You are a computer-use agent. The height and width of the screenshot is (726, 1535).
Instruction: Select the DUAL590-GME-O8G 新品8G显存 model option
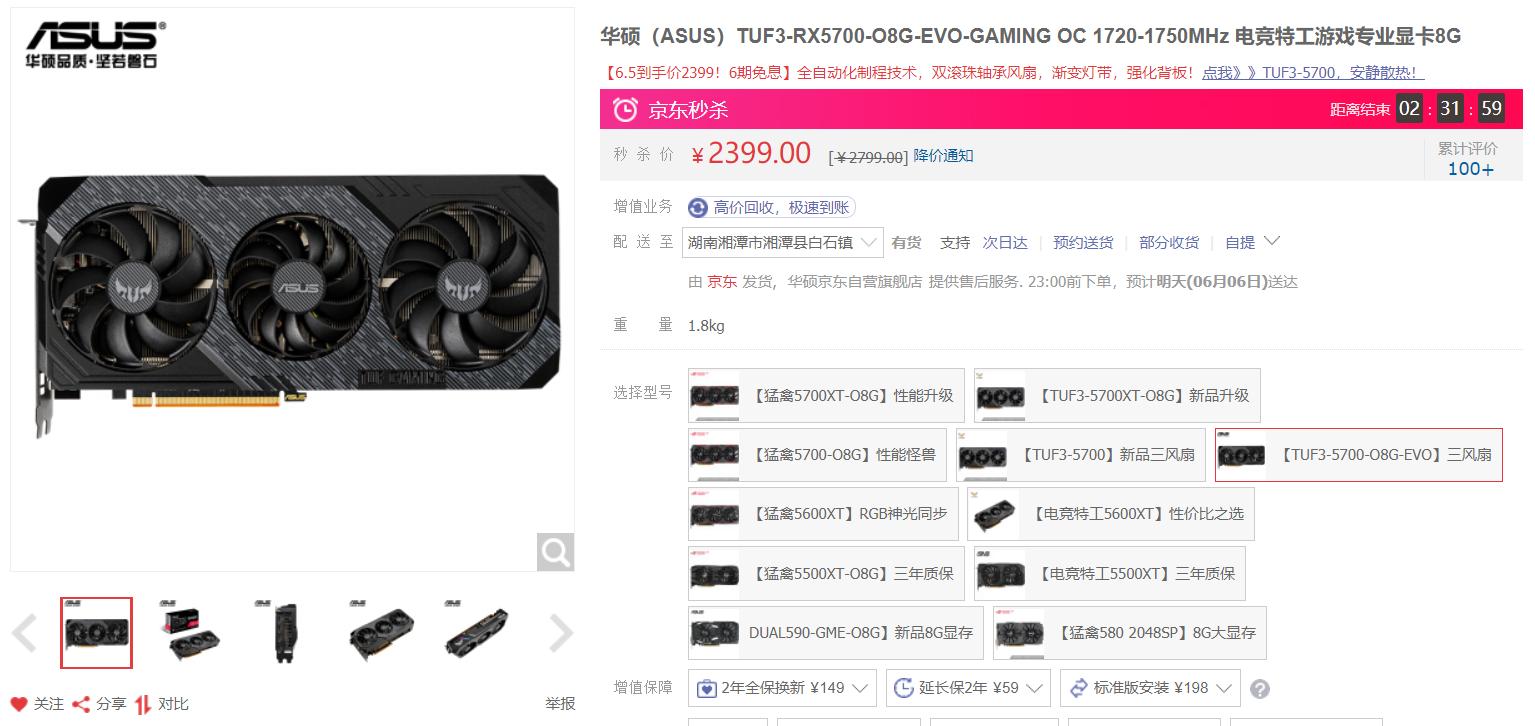[835, 633]
